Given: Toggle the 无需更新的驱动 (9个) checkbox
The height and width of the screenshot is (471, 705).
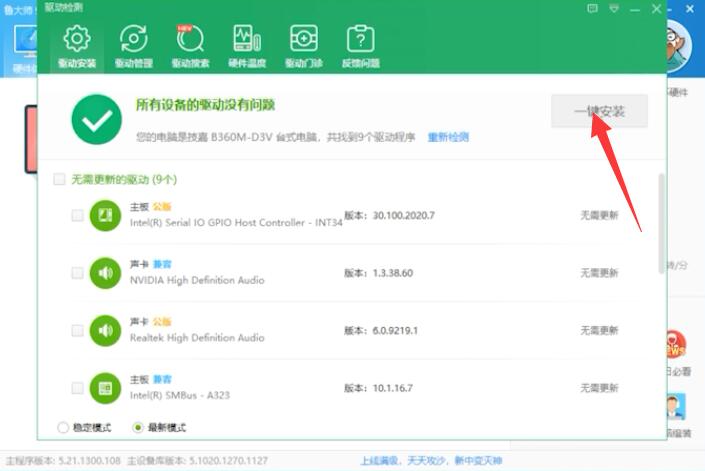Looking at the screenshot, I should (59, 179).
